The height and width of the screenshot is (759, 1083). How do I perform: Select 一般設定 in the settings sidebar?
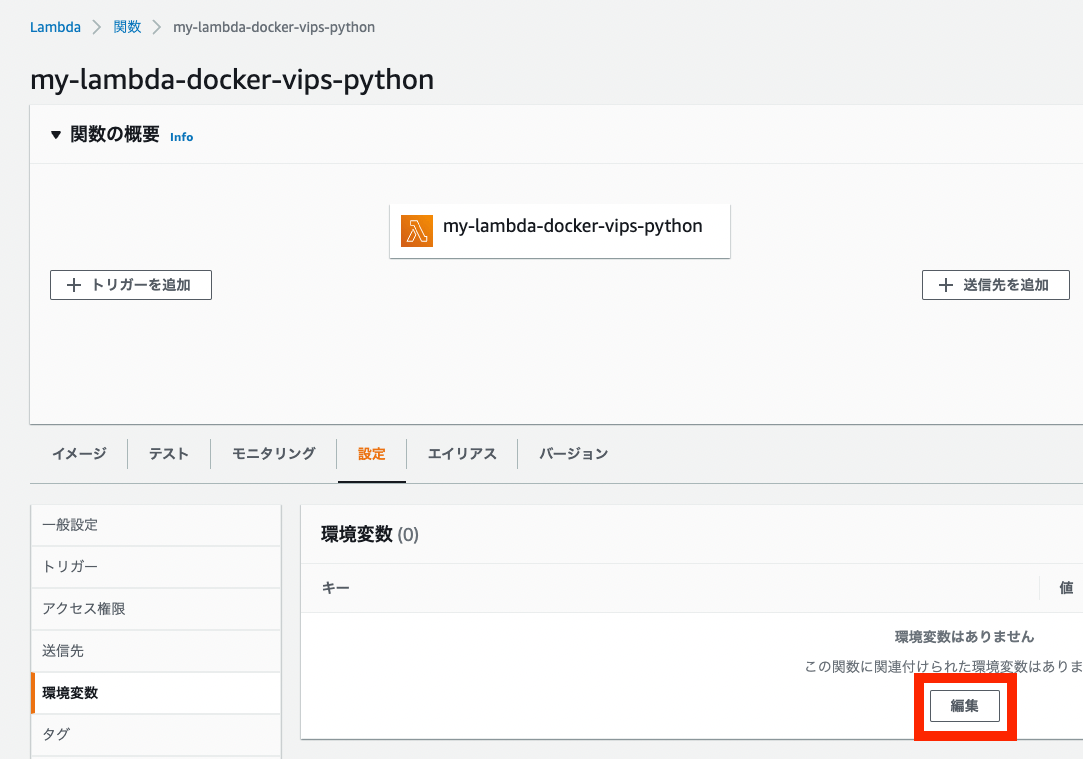(156, 525)
